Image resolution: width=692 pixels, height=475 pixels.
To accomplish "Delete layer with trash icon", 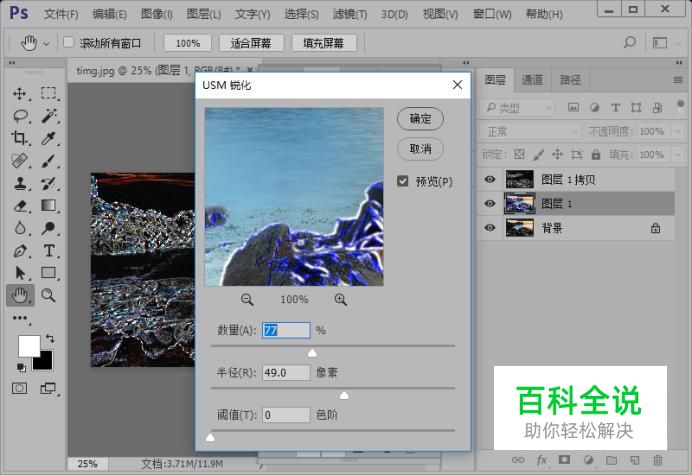I will pos(658,460).
